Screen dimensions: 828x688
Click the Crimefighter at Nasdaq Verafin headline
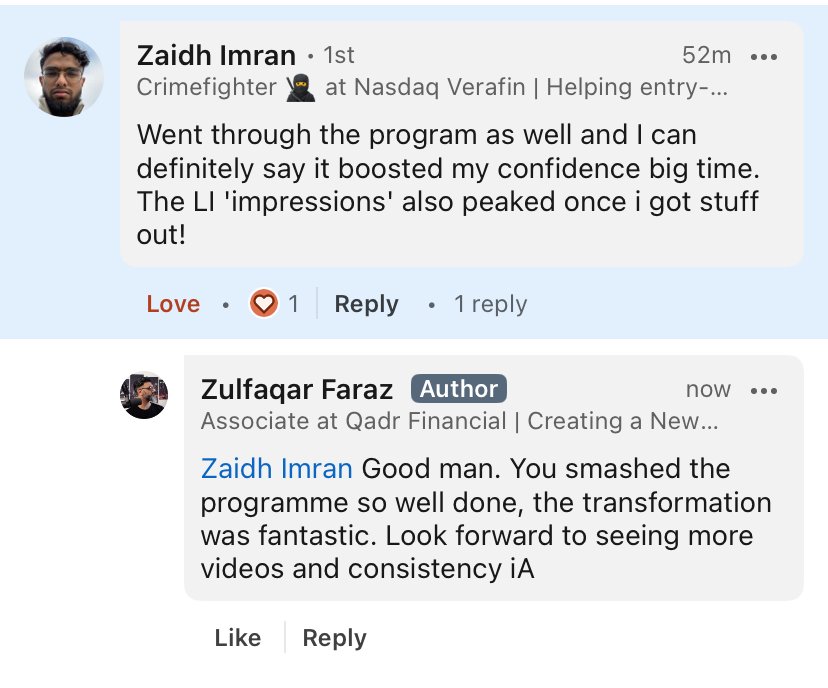[432, 87]
